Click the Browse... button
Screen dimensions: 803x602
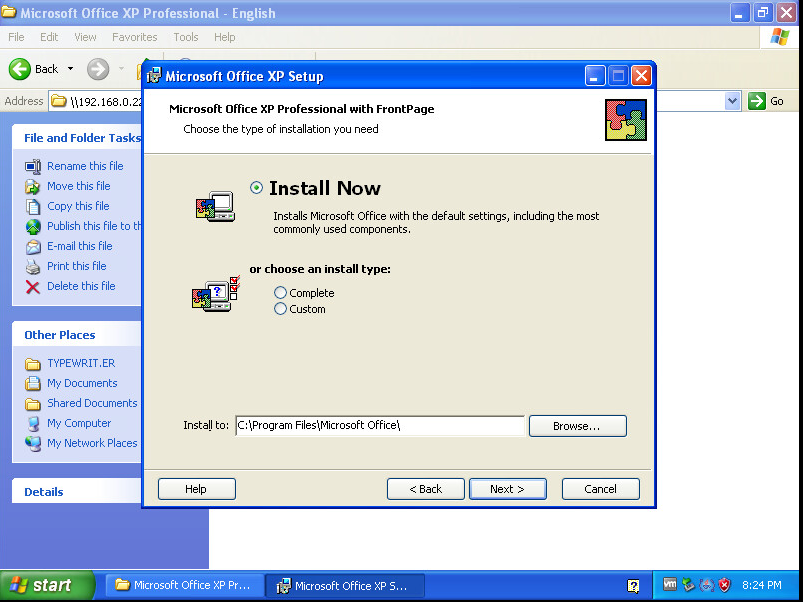tap(577, 426)
